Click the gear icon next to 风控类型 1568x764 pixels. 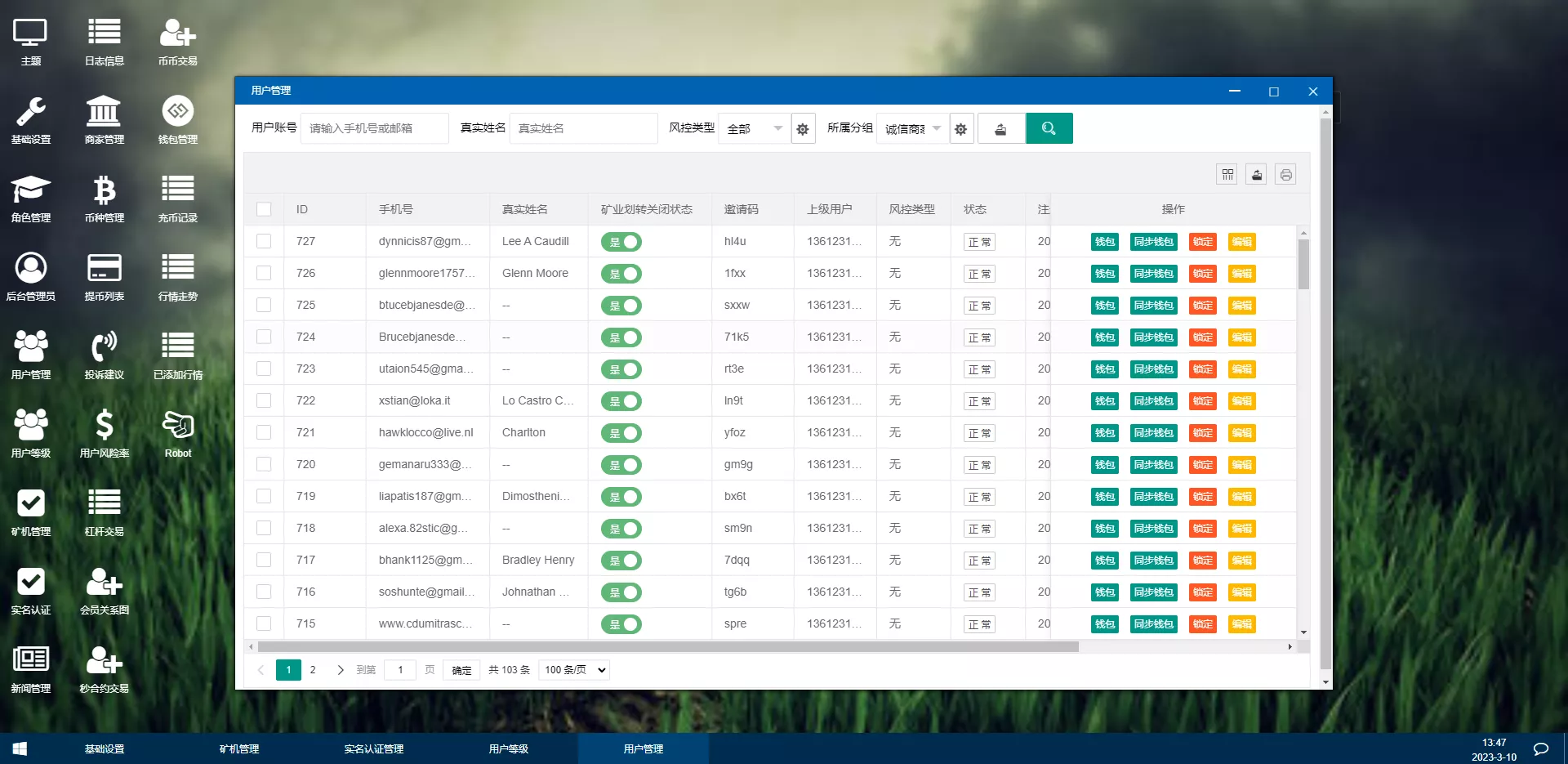(803, 129)
